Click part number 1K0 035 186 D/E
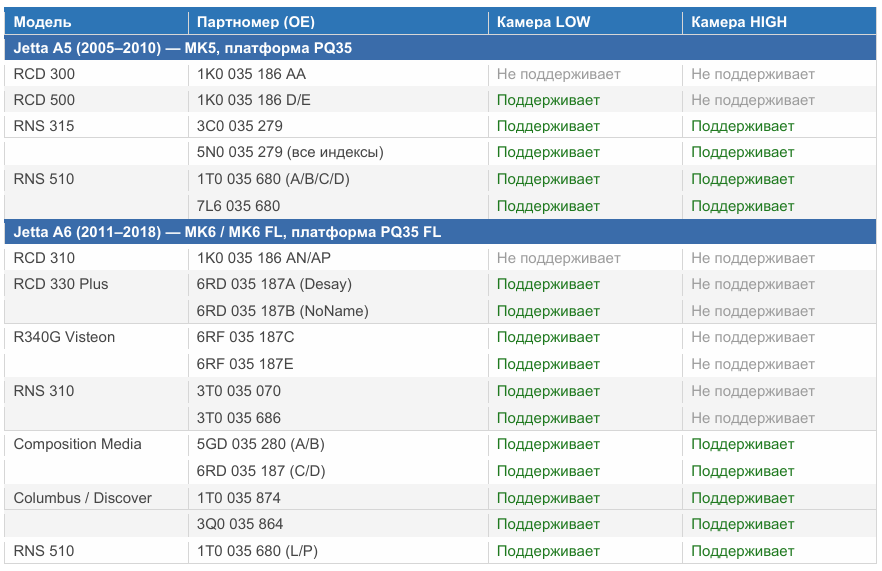 point(253,100)
